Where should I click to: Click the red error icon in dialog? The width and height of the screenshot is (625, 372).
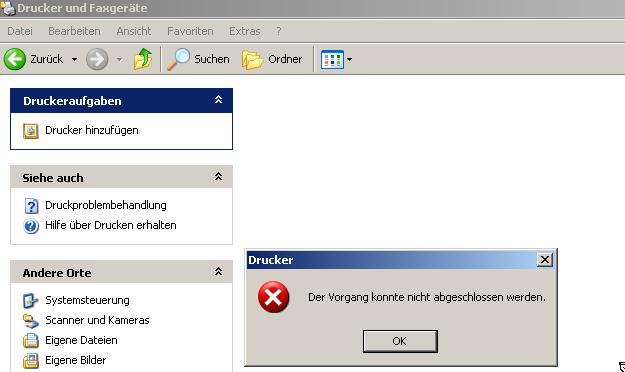[273, 297]
